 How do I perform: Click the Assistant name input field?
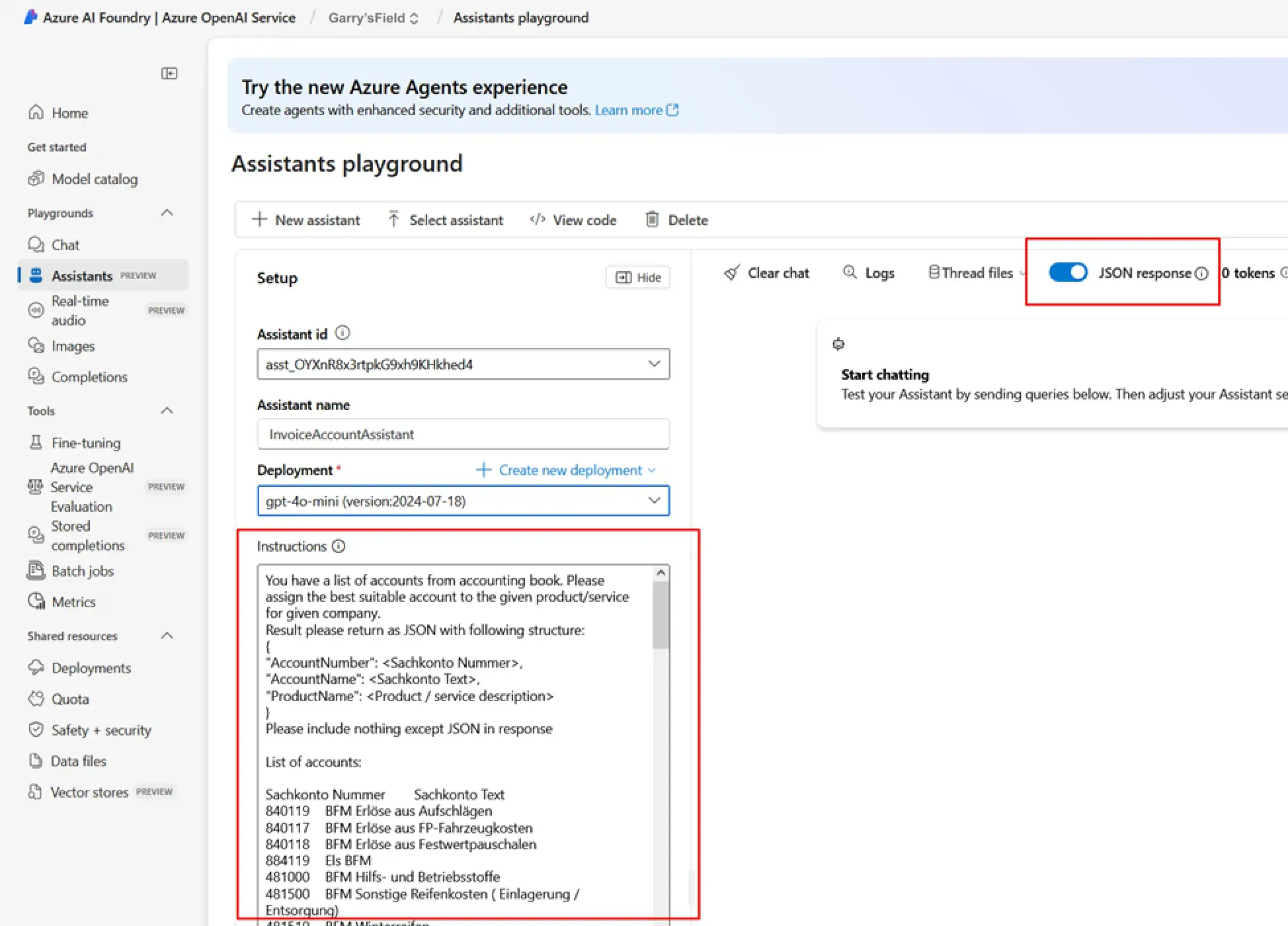[463, 435]
